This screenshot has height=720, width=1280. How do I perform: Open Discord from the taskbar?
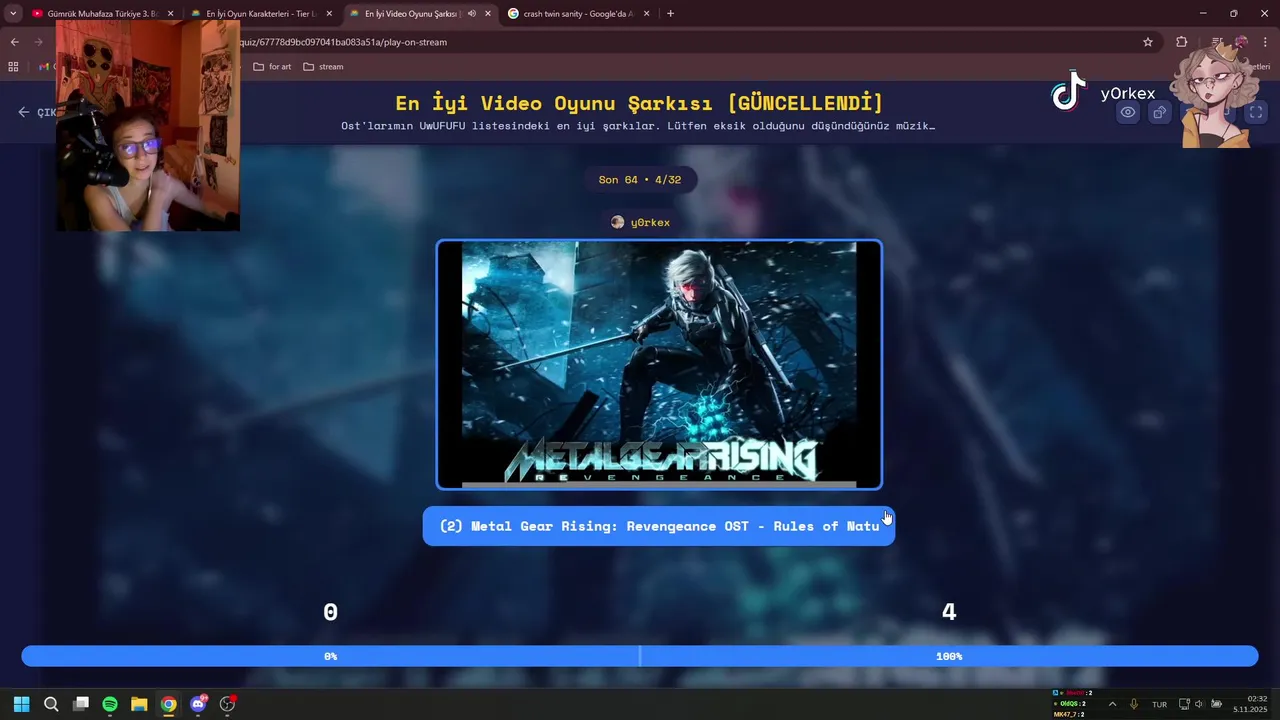(198, 704)
